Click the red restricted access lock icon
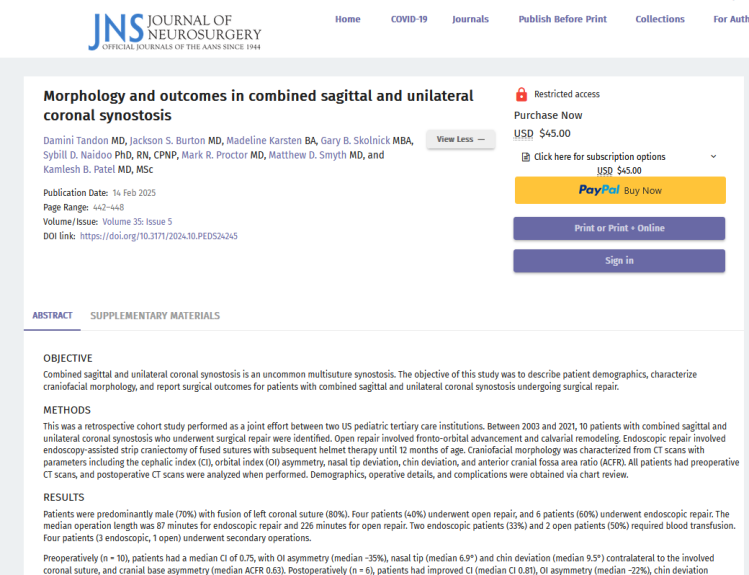This screenshot has width=749, height=575. click(x=521, y=95)
